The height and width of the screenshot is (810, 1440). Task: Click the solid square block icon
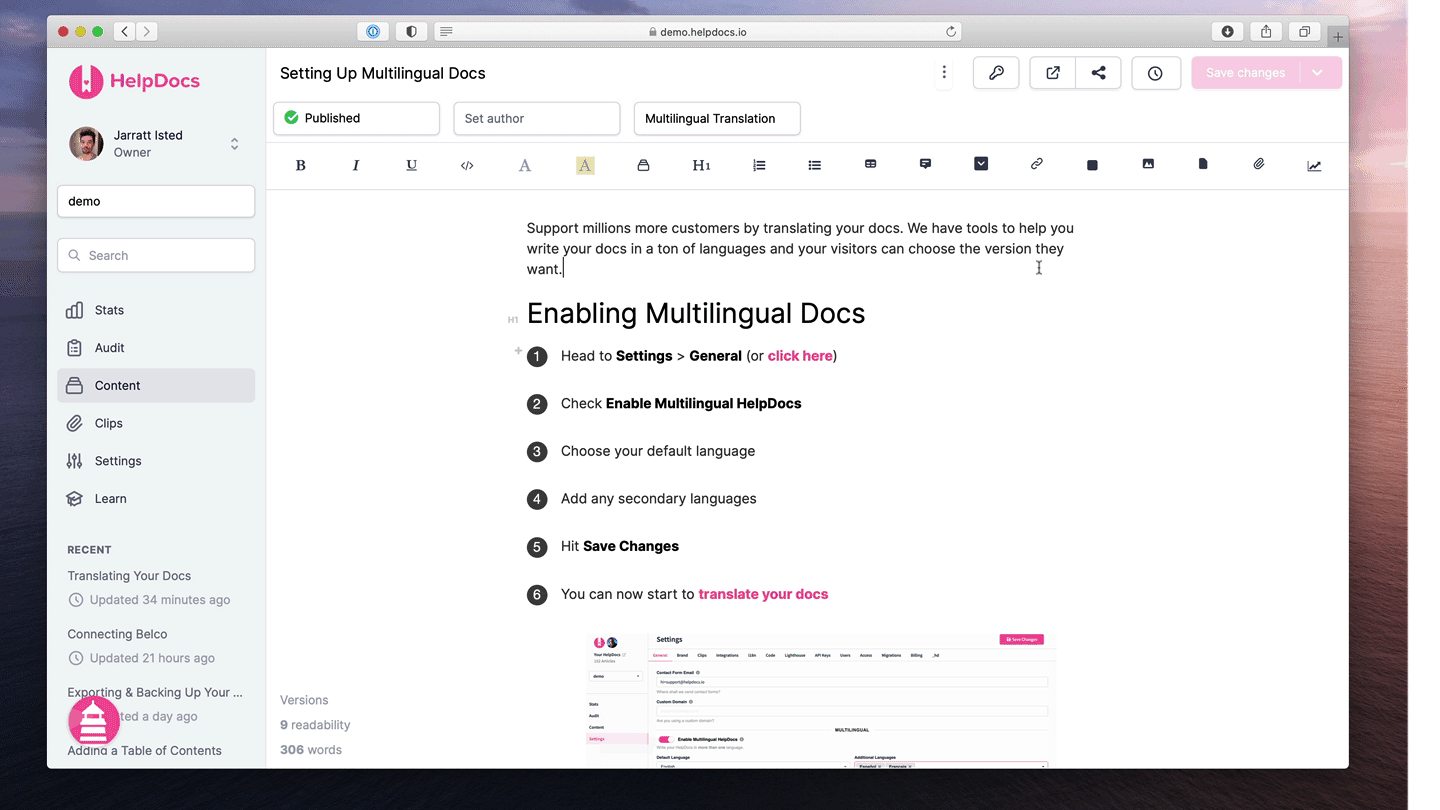tap(1092, 165)
